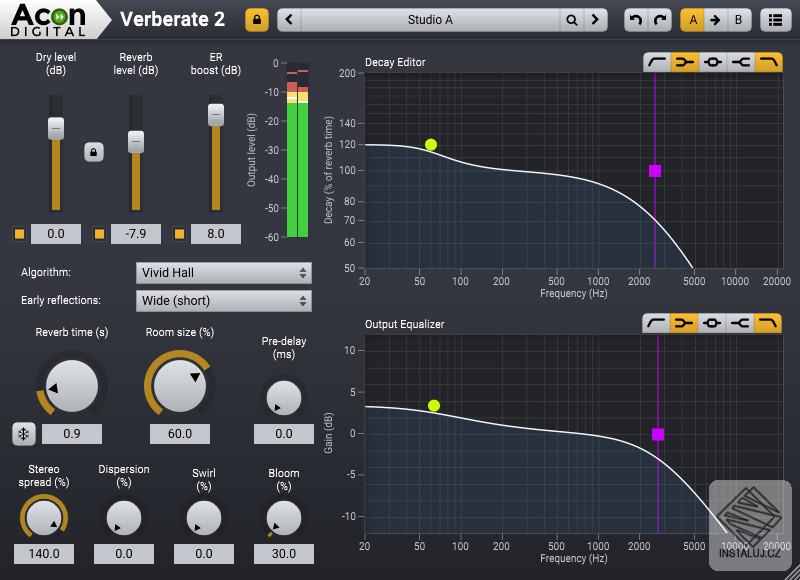This screenshot has width=800, height=580.
Task: Go to the previous preset arrow
Action: pyautogui.click(x=289, y=20)
